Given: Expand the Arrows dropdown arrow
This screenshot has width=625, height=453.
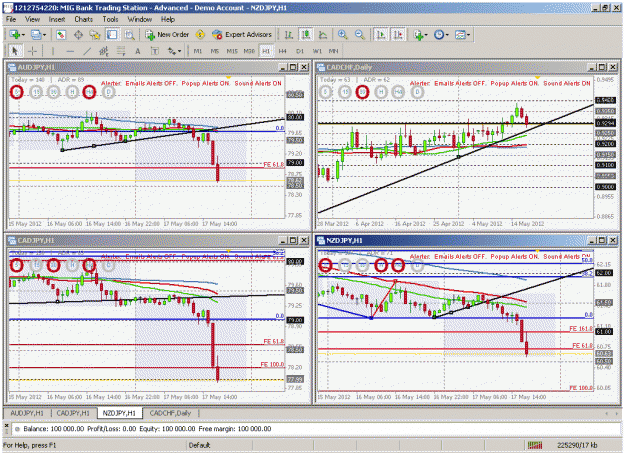Looking at the screenshot, I should 179,51.
